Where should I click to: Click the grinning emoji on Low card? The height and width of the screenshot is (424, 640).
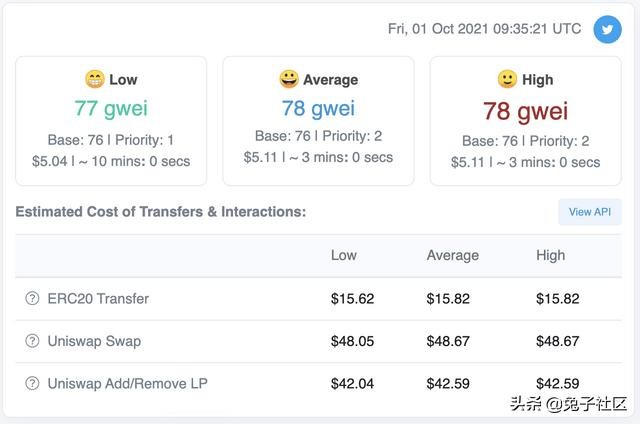(95, 79)
